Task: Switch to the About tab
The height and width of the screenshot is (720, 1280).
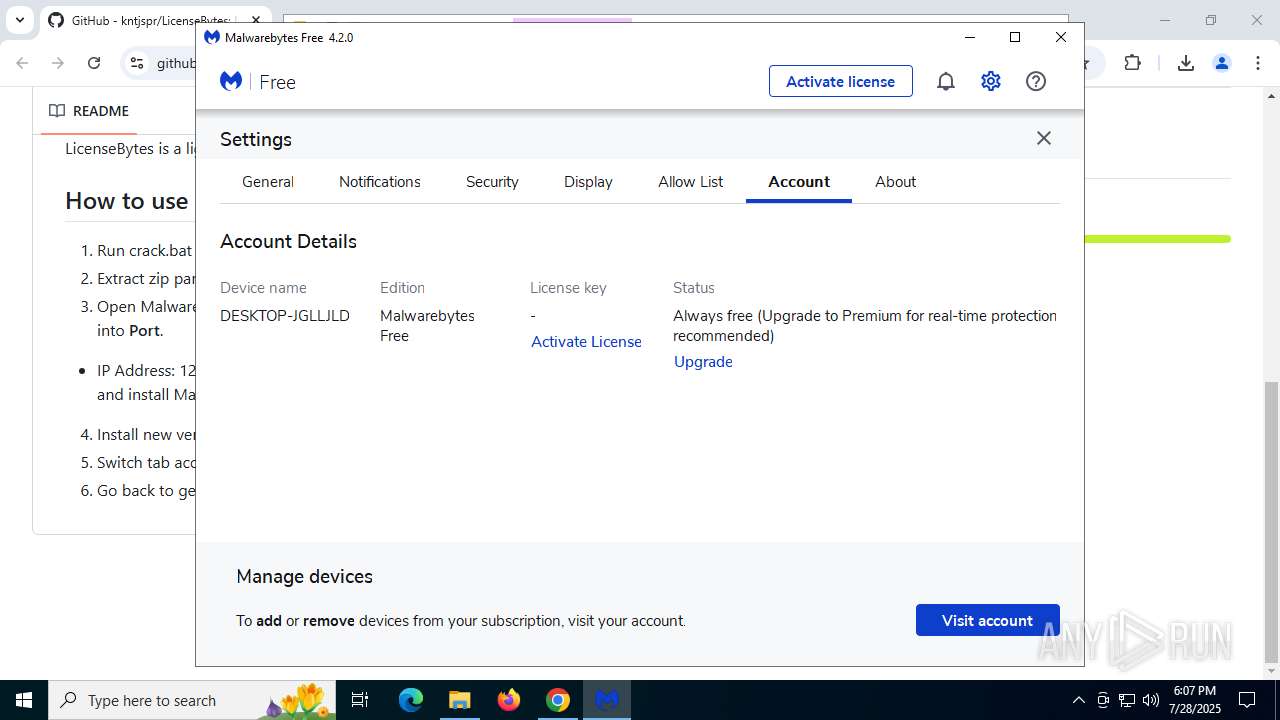Action: (895, 182)
